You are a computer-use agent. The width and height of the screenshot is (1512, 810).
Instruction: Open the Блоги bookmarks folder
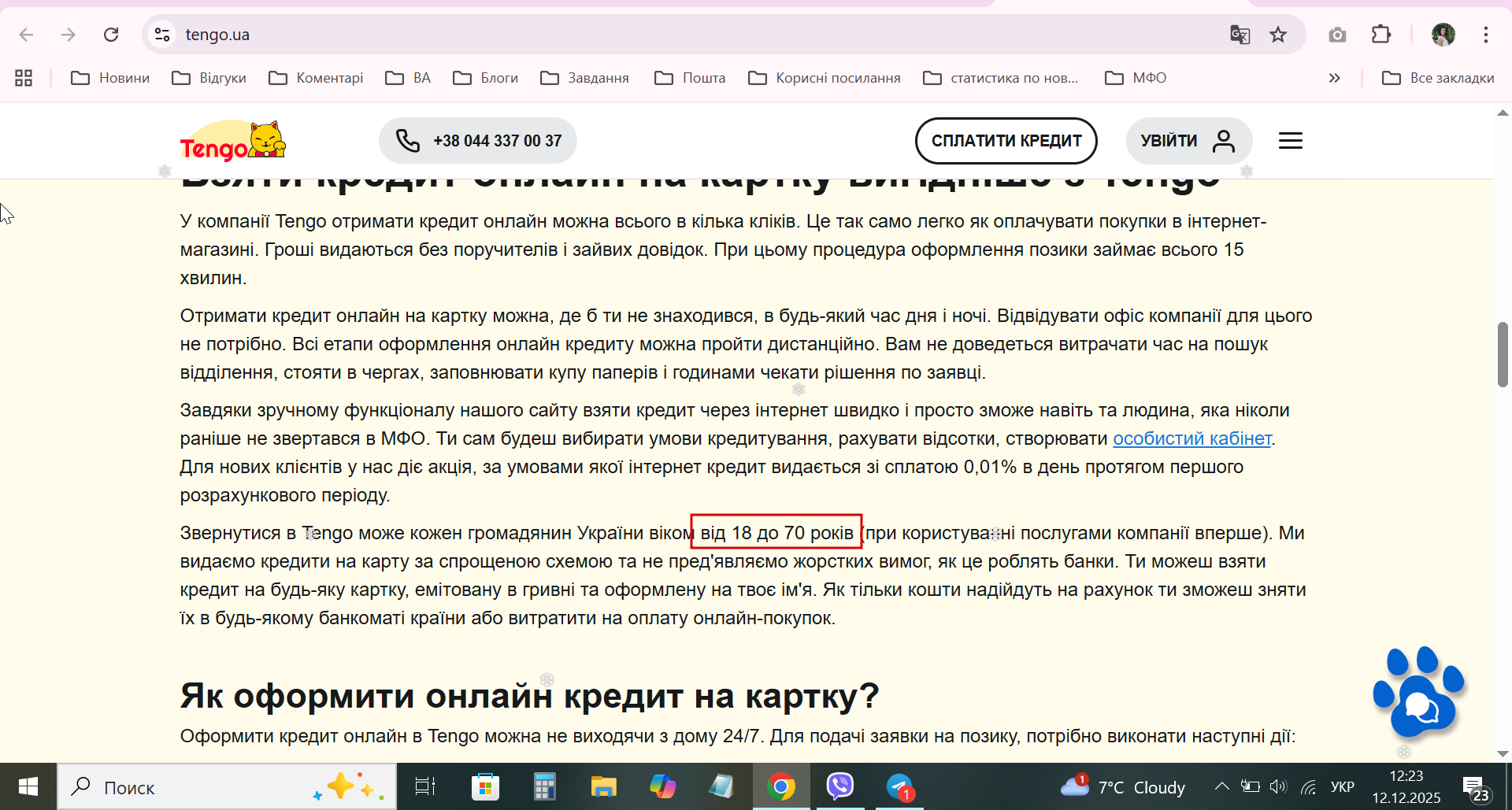486,78
